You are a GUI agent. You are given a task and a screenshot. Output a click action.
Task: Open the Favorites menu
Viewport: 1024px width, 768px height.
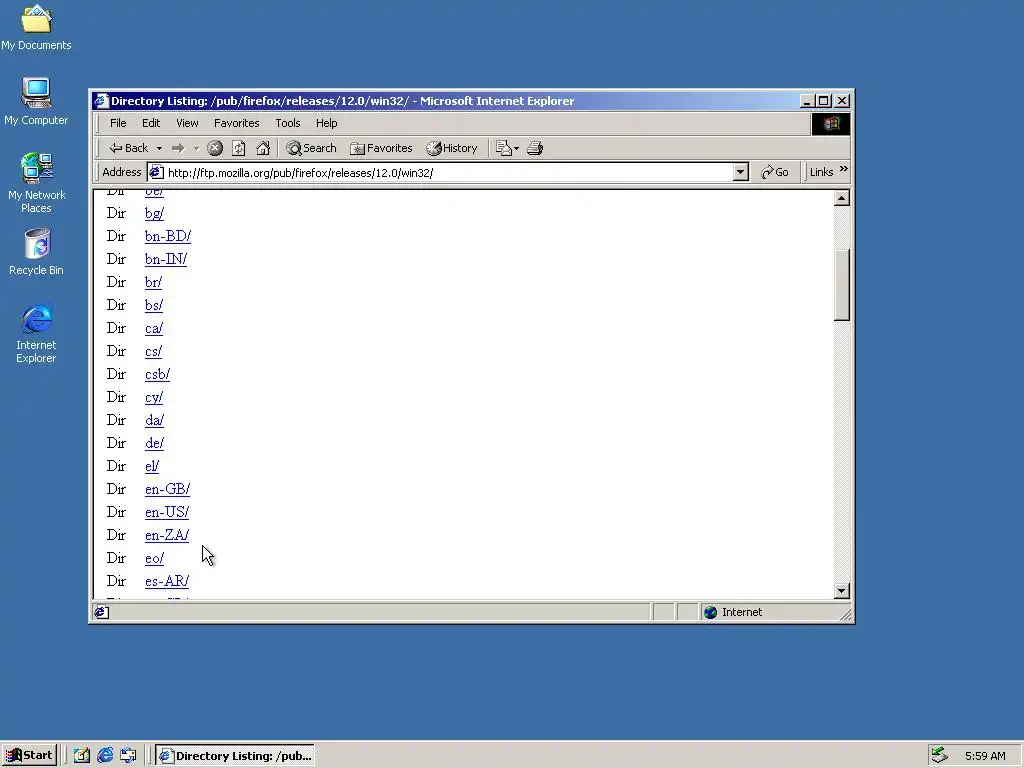pos(236,123)
